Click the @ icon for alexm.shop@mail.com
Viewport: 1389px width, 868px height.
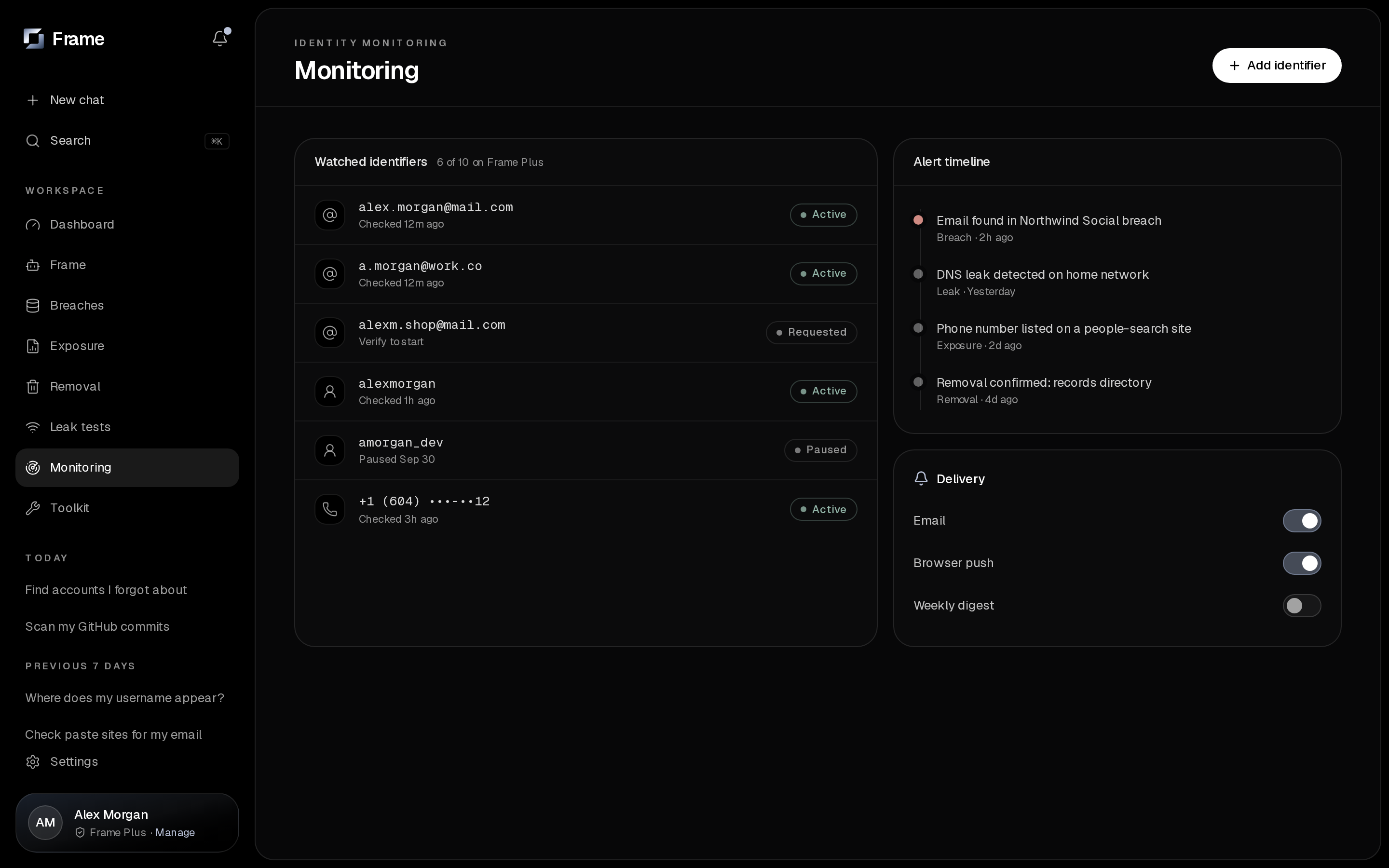[329, 332]
